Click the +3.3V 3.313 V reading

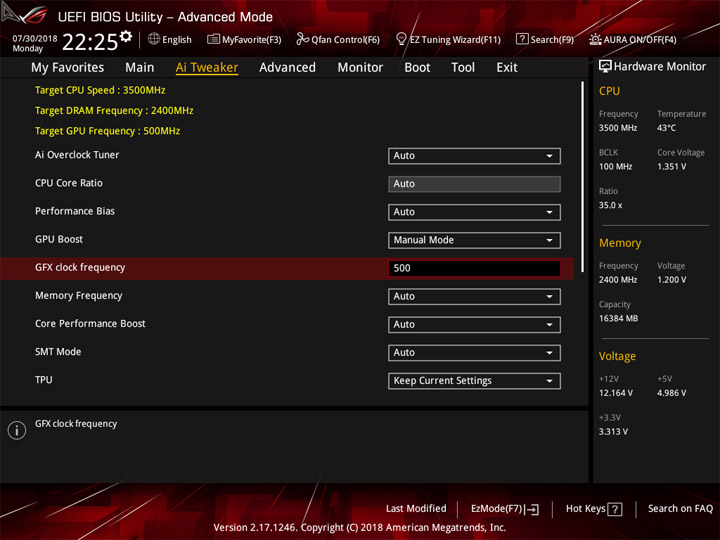click(613, 432)
